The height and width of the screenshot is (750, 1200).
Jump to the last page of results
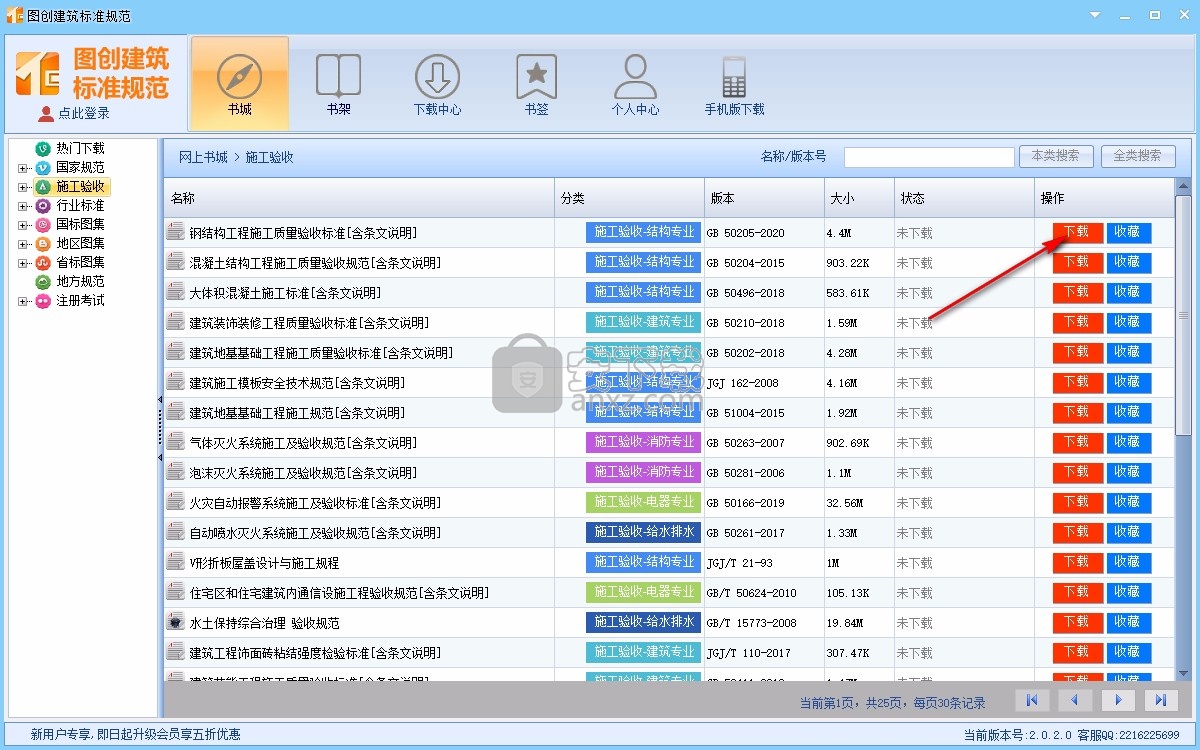click(1160, 700)
